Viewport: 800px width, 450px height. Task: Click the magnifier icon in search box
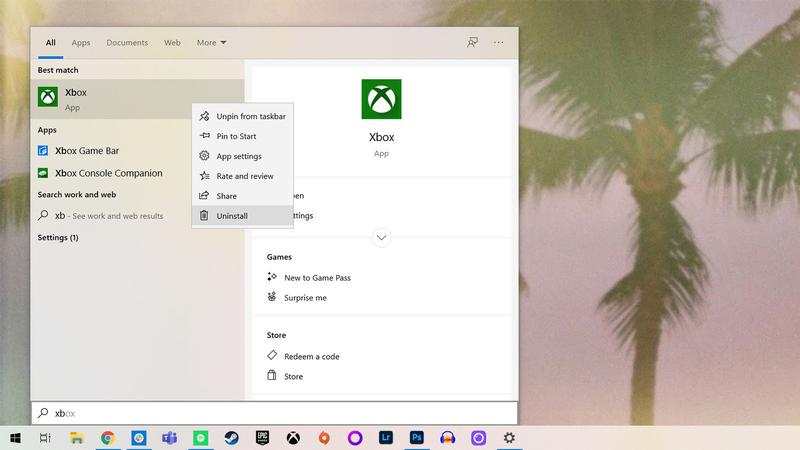coord(43,413)
